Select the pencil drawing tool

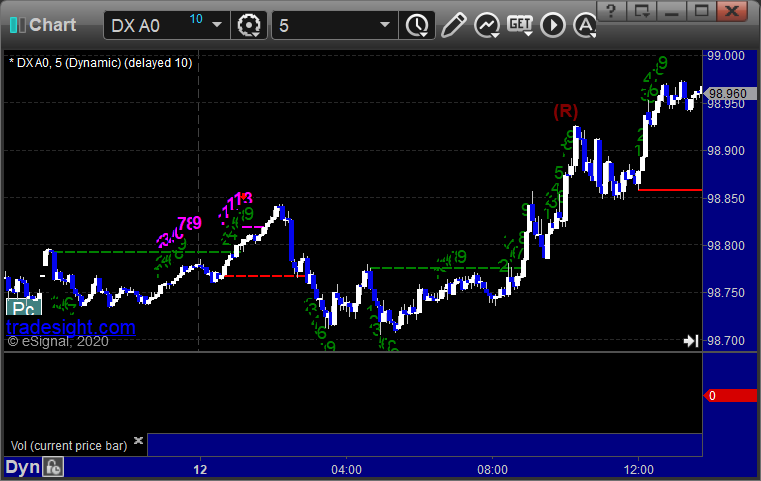pyautogui.click(x=453, y=25)
